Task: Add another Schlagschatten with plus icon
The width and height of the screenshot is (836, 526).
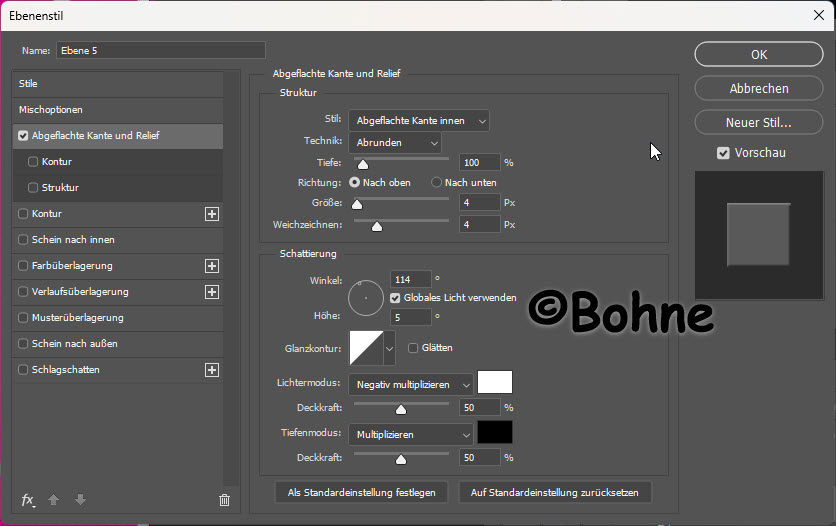Action: click(211, 370)
